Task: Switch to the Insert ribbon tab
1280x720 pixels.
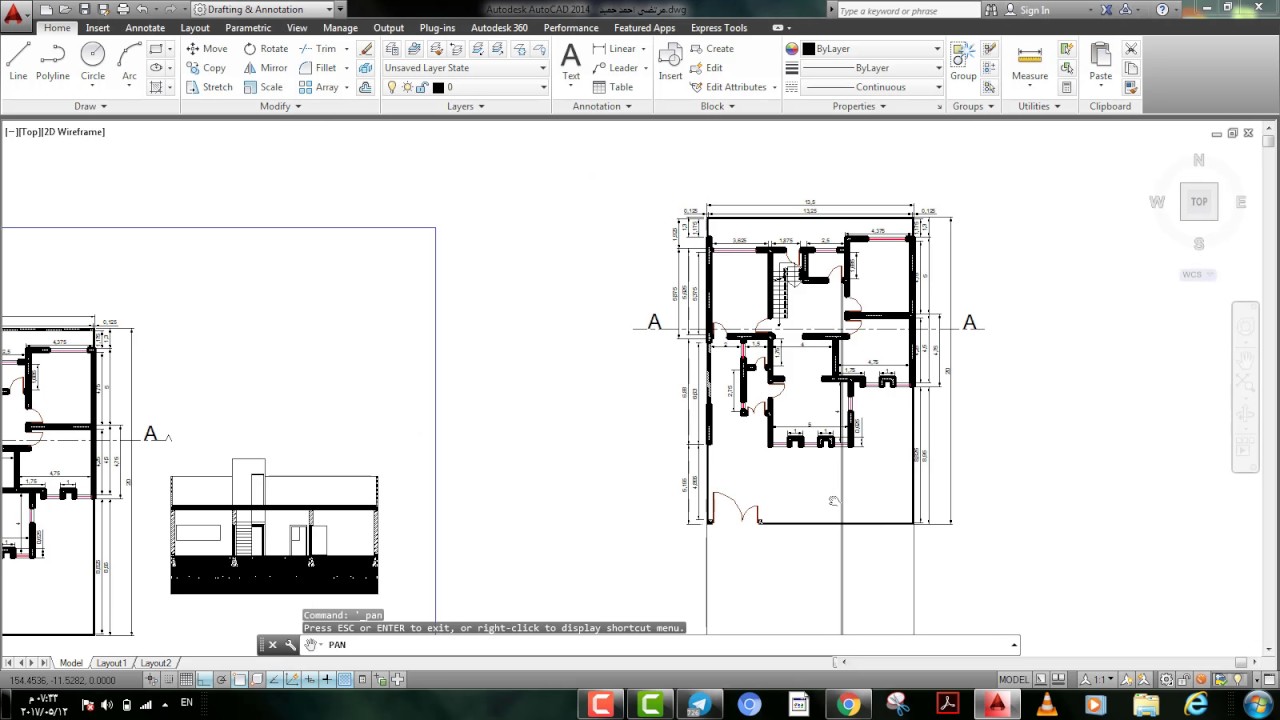Action: click(x=98, y=28)
